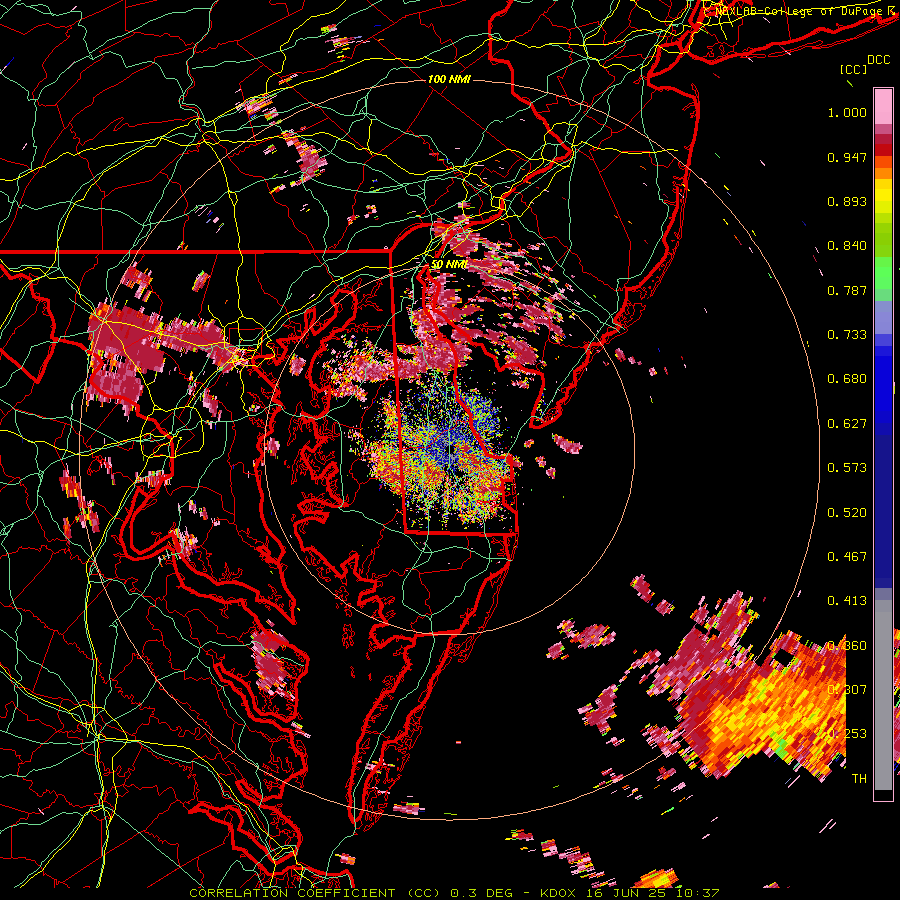Select the 0.893 scale value
The height and width of the screenshot is (900, 900).
[847, 201]
